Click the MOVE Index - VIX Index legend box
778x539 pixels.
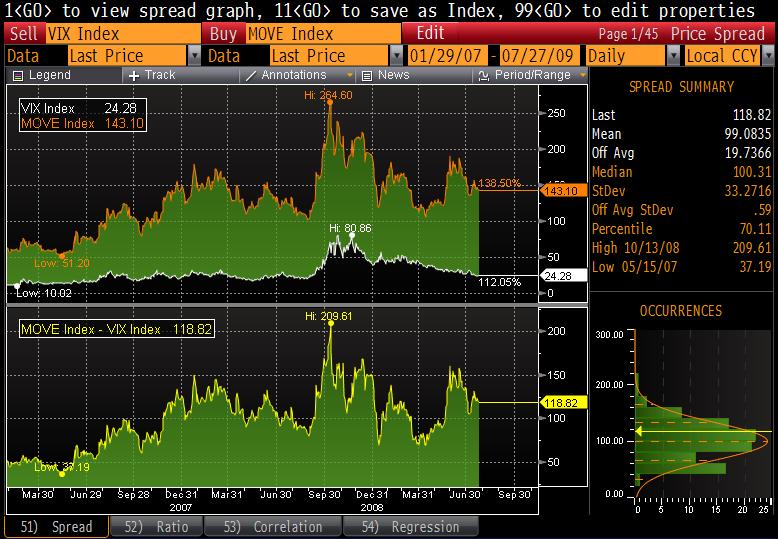click(117, 329)
